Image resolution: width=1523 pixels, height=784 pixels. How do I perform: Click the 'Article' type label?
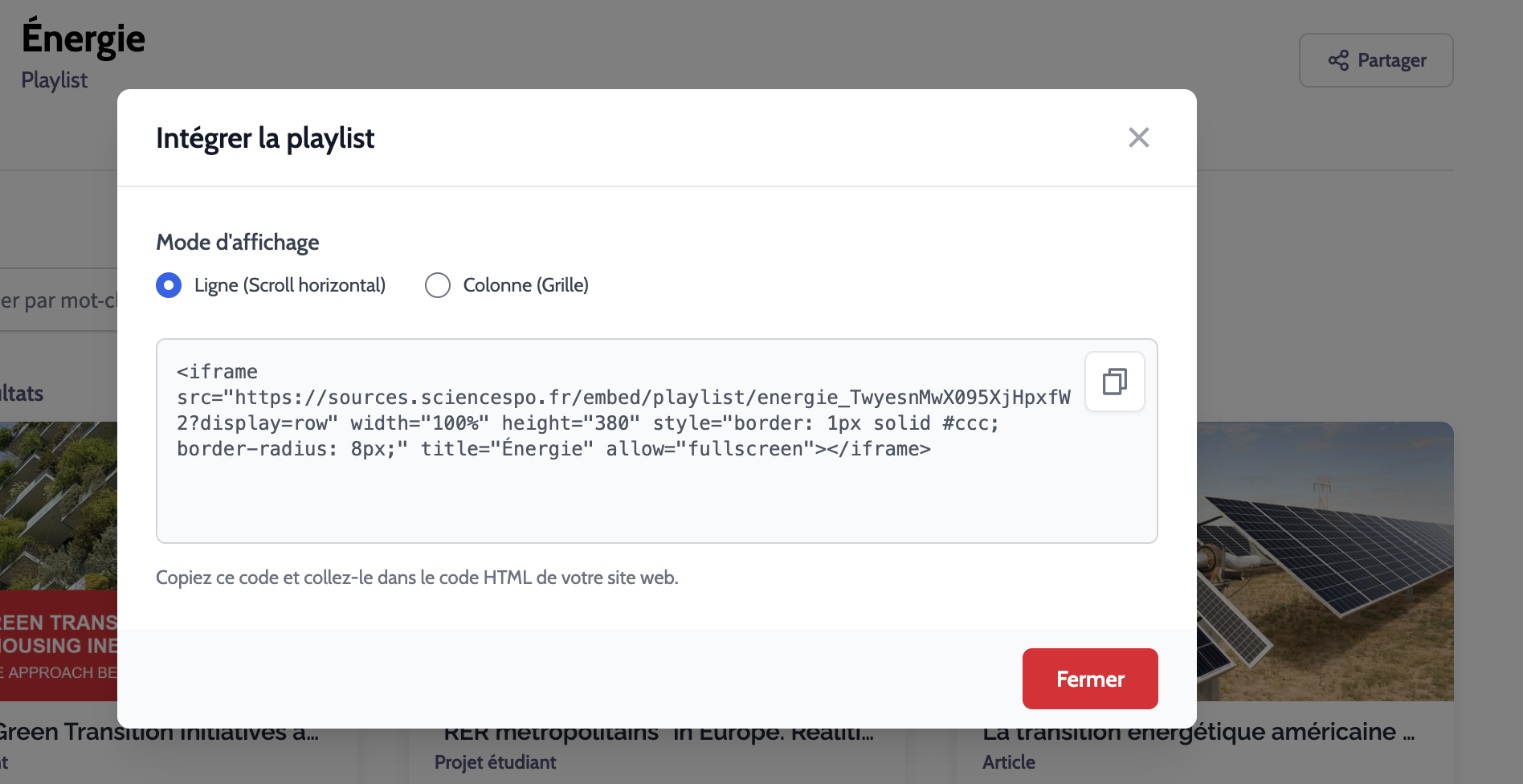pyautogui.click(x=1008, y=762)
